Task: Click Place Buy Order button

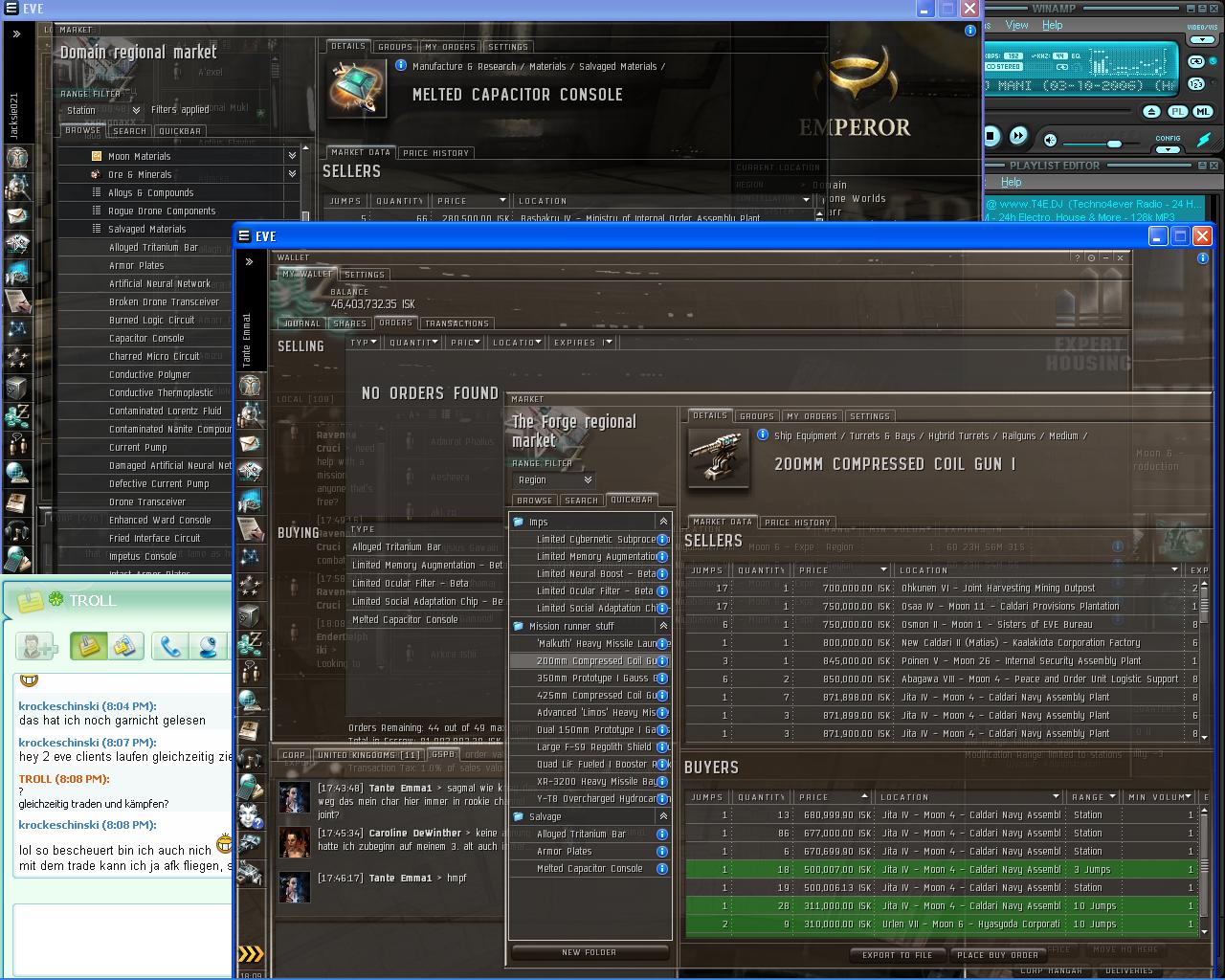Action: [x=997, y=955]
